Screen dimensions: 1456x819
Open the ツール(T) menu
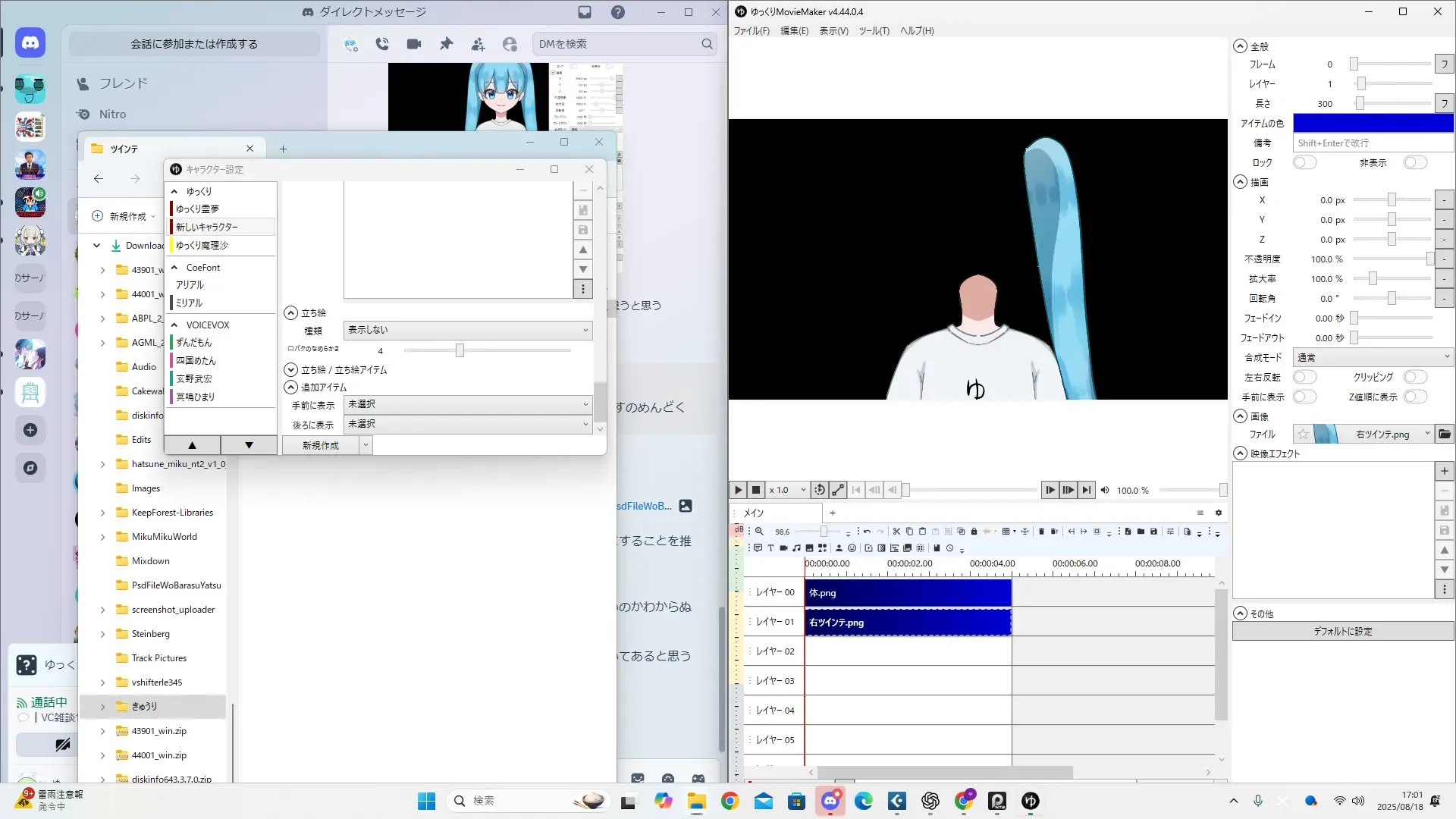point(874,31)
